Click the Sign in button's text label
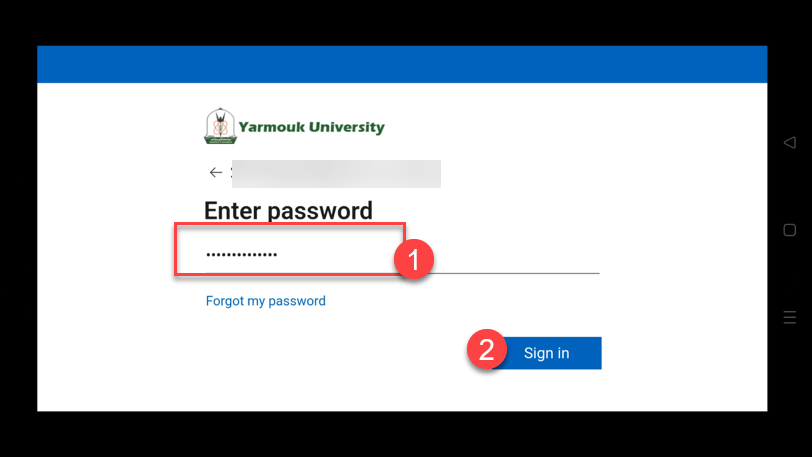812x457 pixels. 546,353
